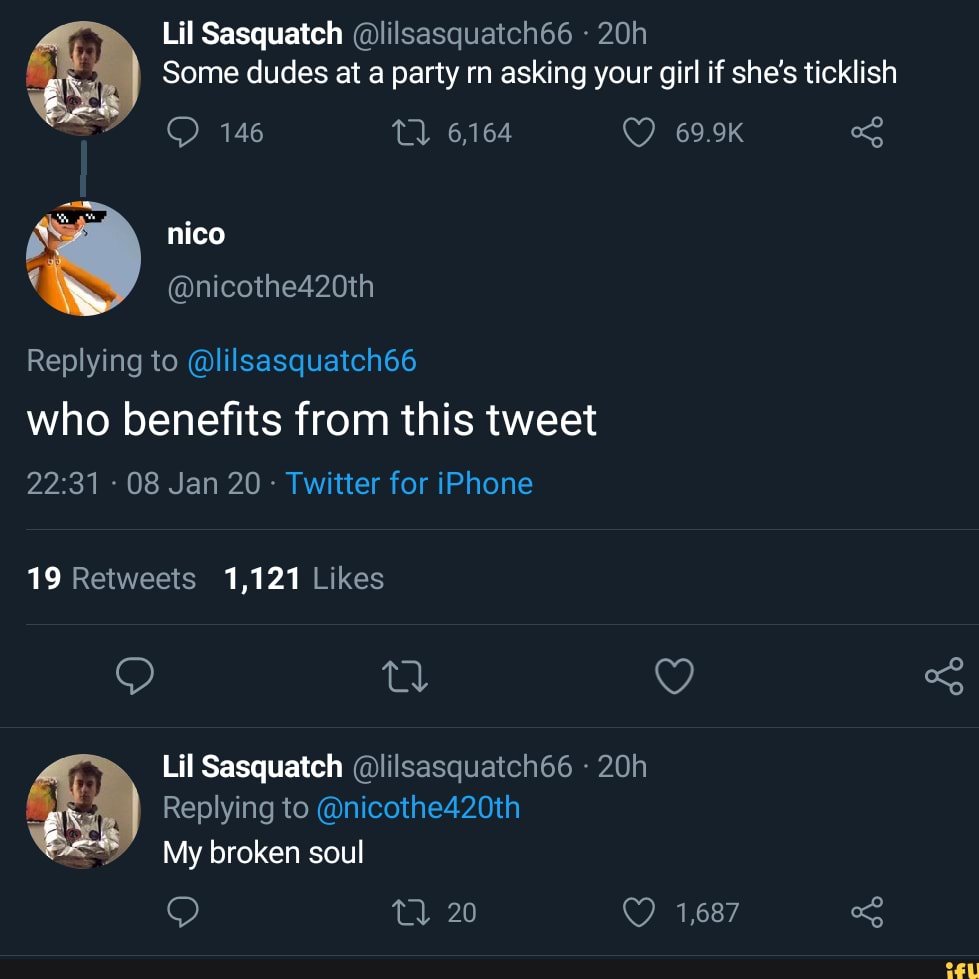Open nico's profile picture
Screen dimensions: 979x979
coord(83,258)
